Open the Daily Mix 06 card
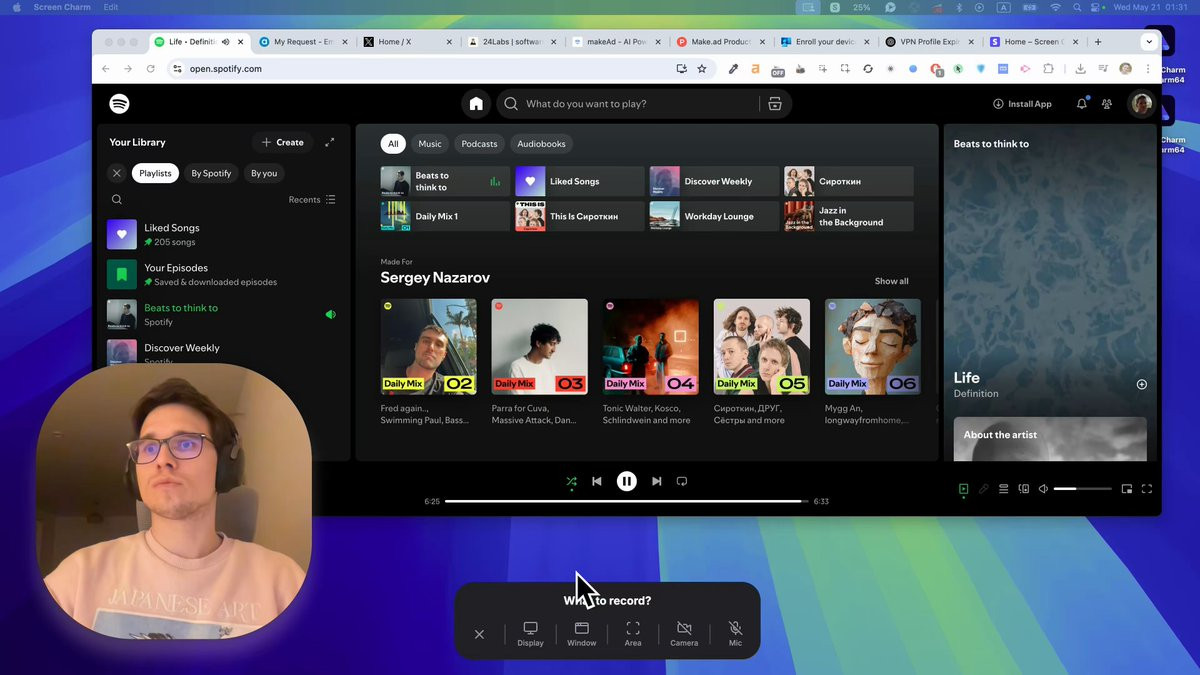The image size is (1200, 675). [873, 360]
